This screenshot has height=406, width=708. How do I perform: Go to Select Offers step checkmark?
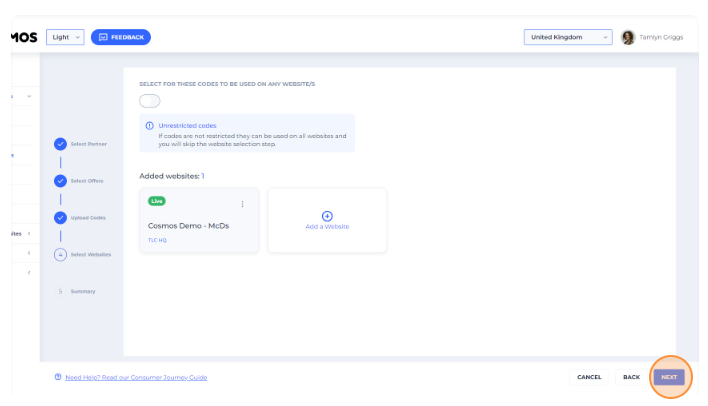click(60, 181)
